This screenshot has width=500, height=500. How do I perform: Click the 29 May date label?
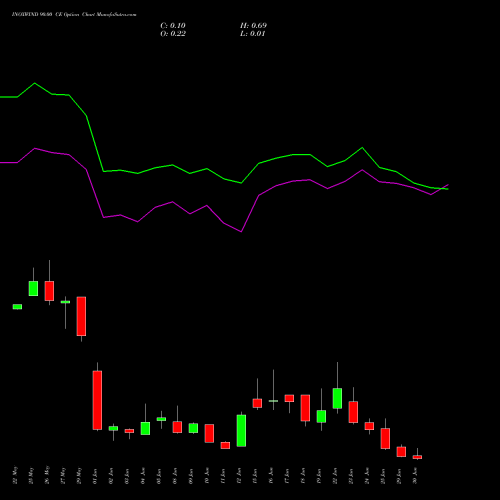point(79,475)
